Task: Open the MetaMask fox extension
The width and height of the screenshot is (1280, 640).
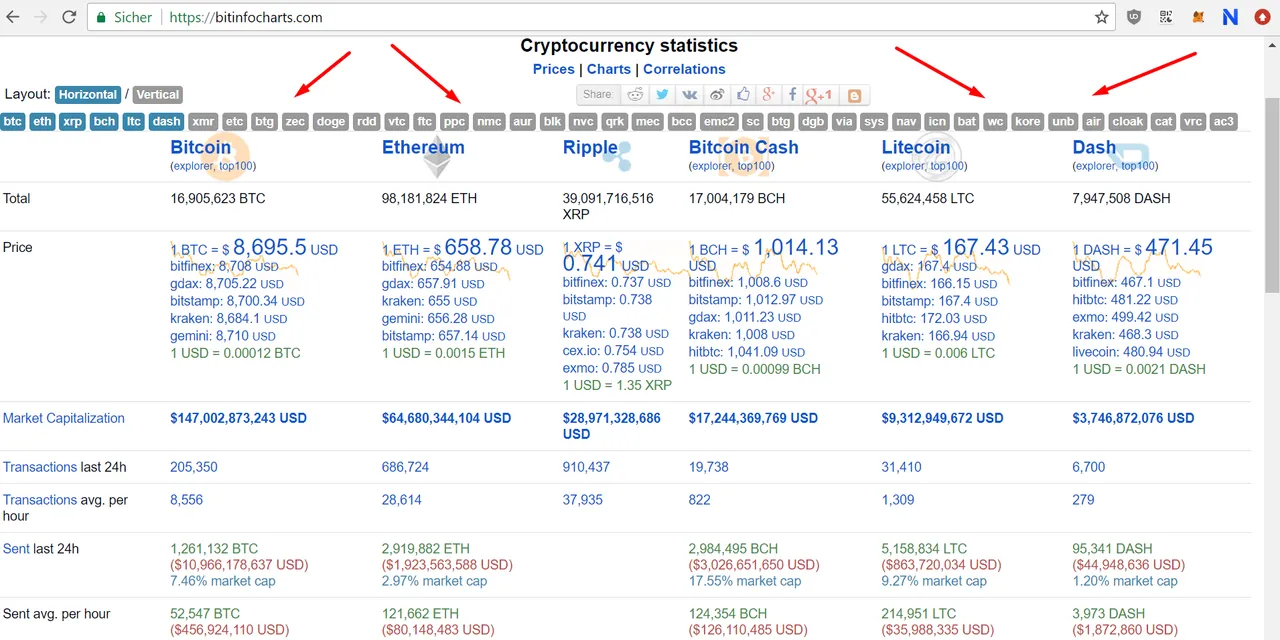Action: (1198, 17)
